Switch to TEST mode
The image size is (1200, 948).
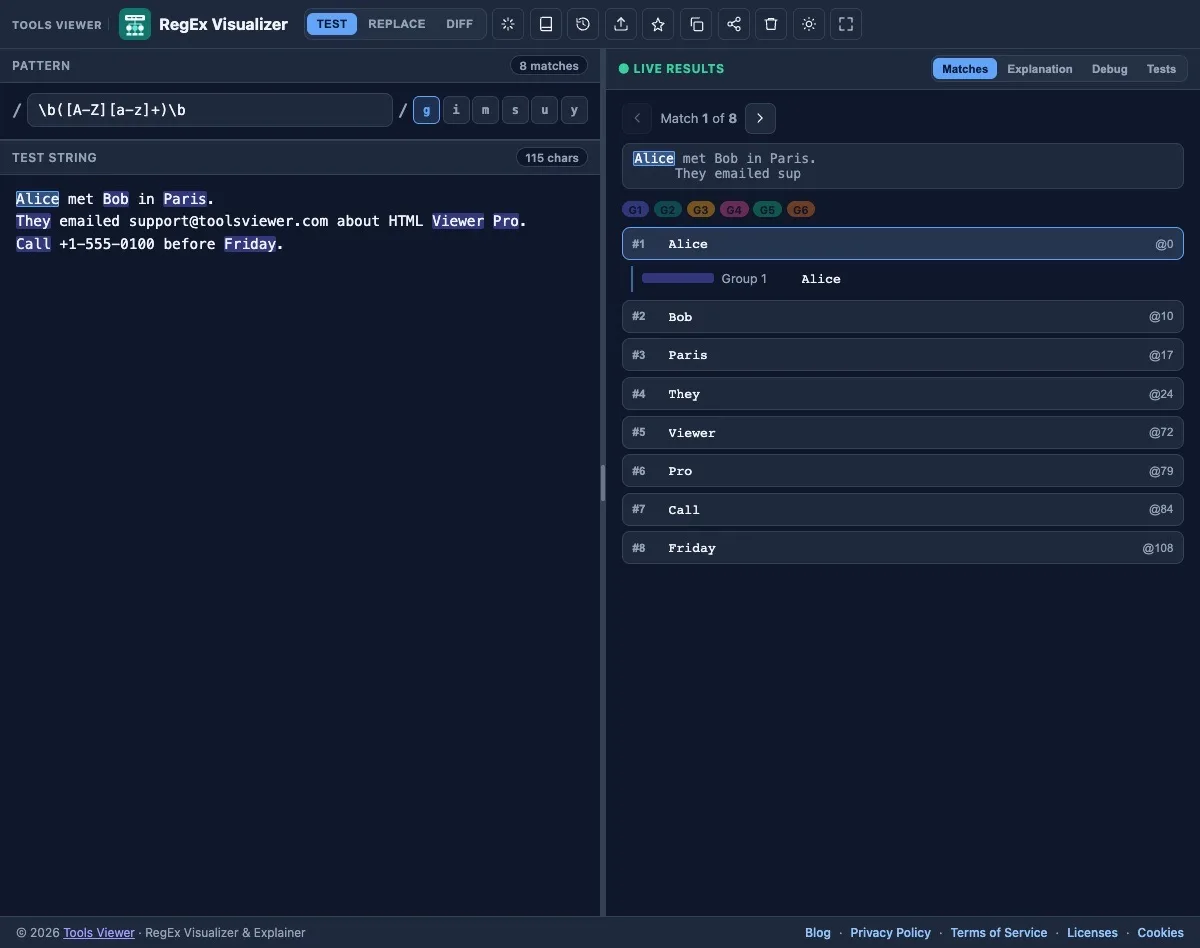click(x=332, y=24)
